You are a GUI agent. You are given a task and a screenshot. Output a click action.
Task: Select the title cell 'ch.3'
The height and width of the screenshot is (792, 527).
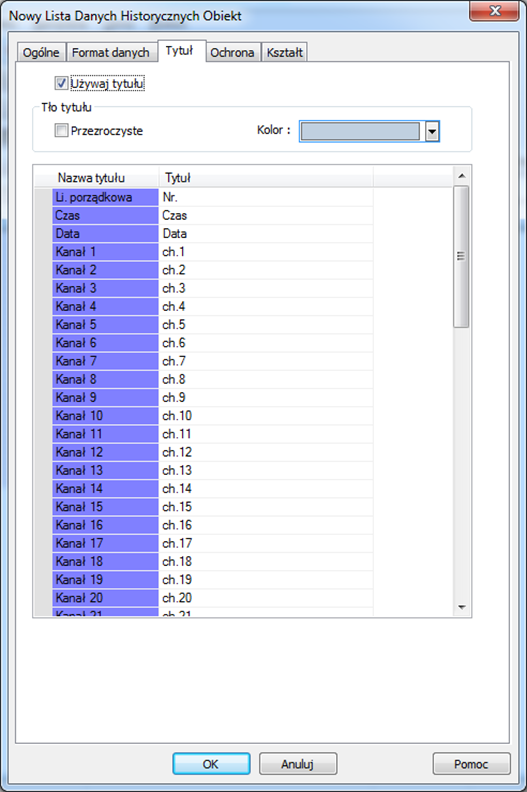point(266,288)
